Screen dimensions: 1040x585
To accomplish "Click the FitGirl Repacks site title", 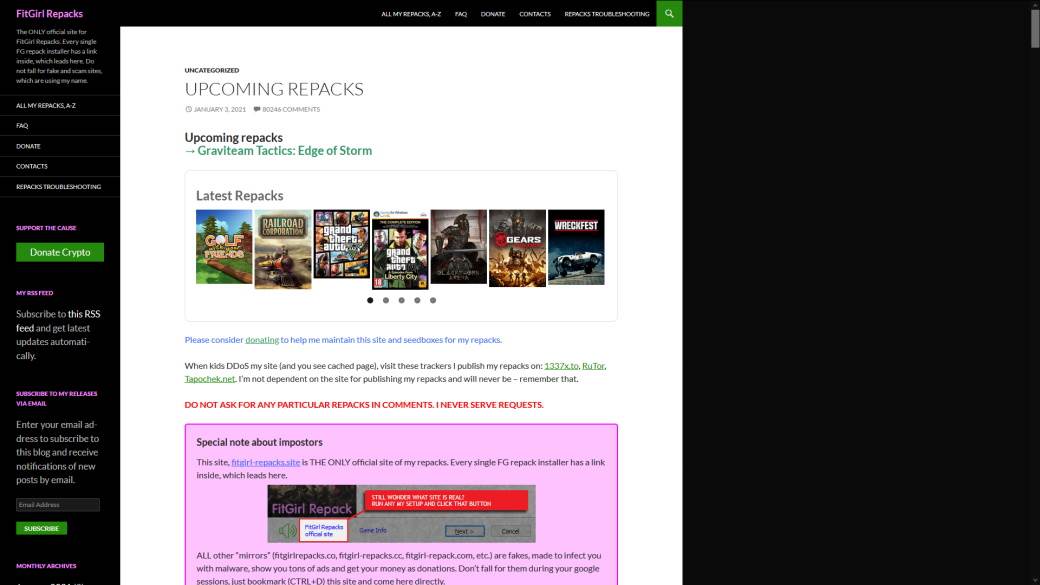I will click(49, 14).
